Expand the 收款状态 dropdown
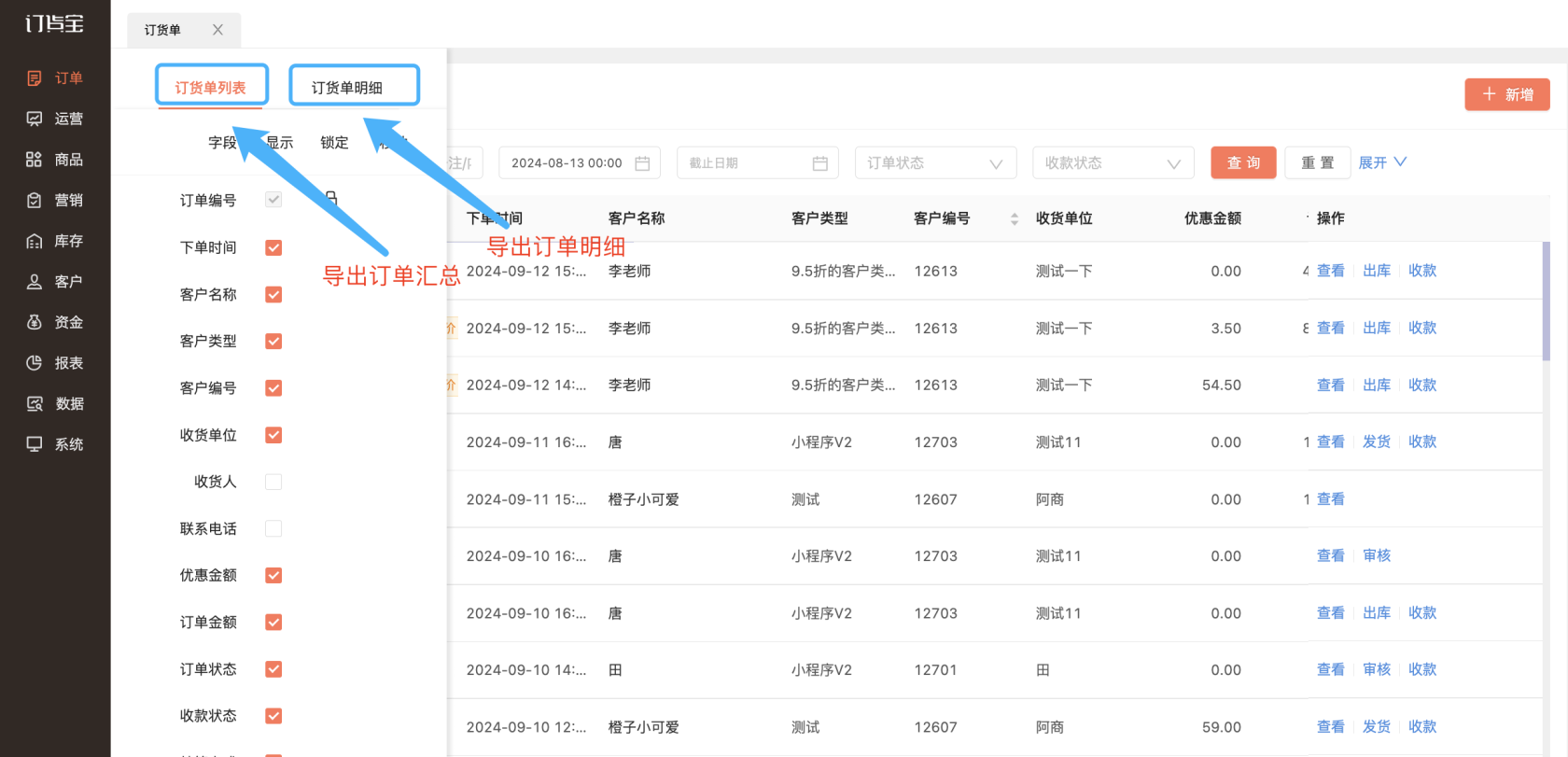Image resolution: width=1568 pixels, height=757 pixels. tap(1113, 163)
